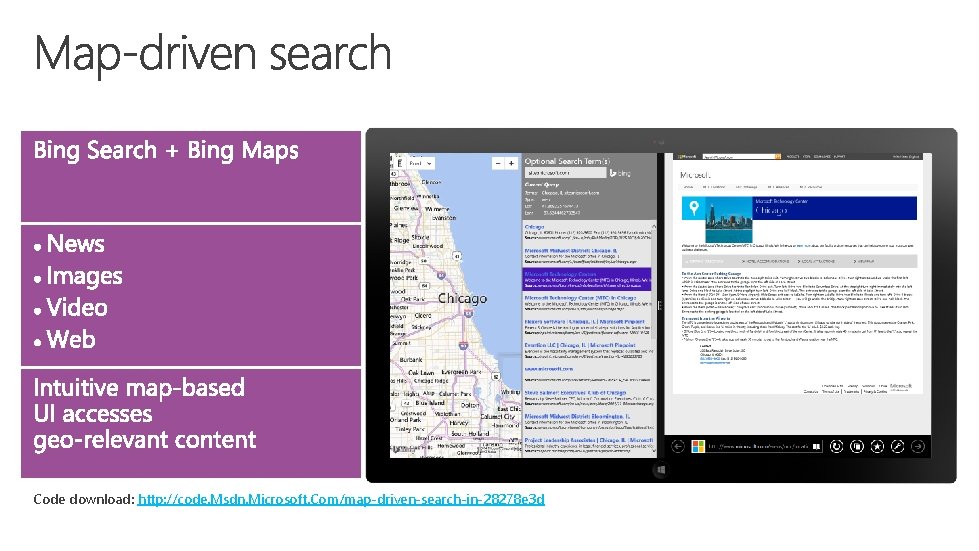
Task: Open 'Microsoft Midwest District: Chicago, IL' result
Action: coord(571,250)
